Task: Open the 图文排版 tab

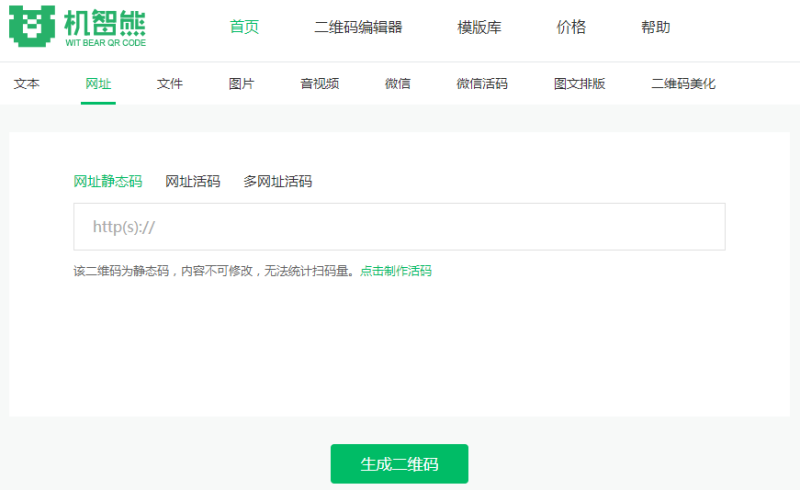Action: point(579,84)
